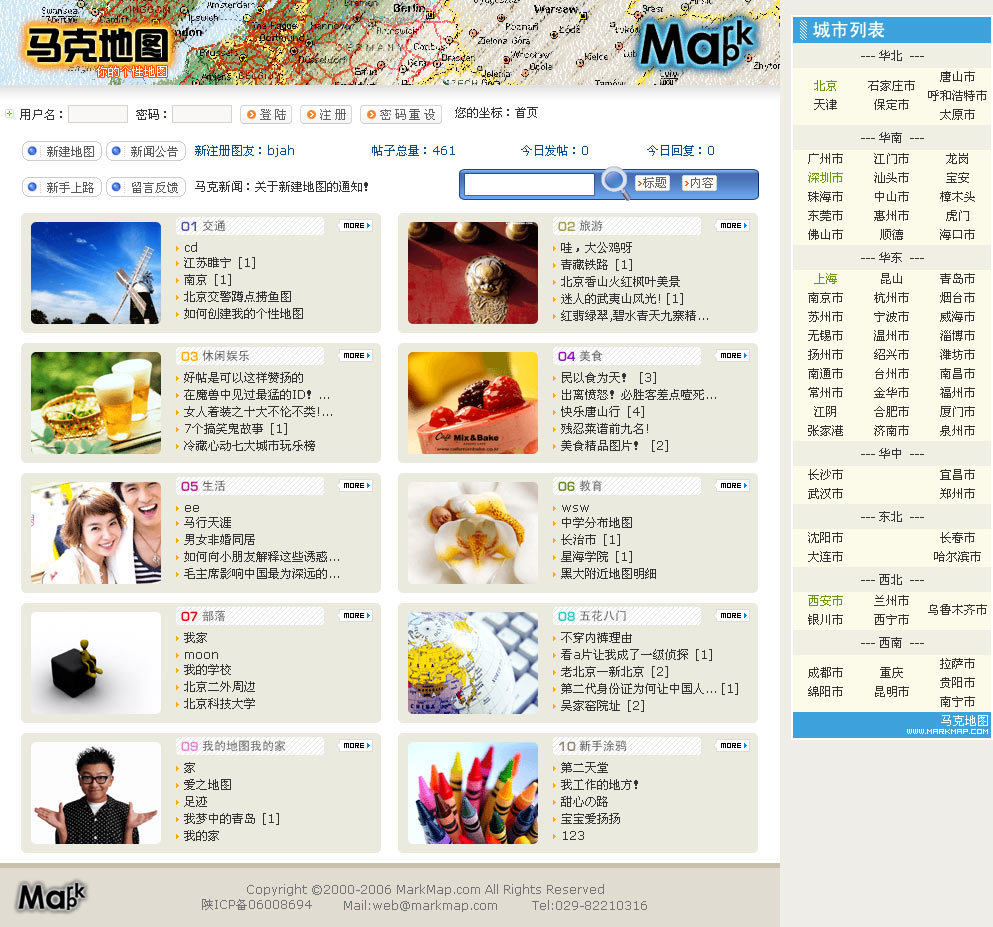This screenshot has width=993, height=927.
Task: Open MORE for the 02 旅游 section
Action: pos(733,225)
